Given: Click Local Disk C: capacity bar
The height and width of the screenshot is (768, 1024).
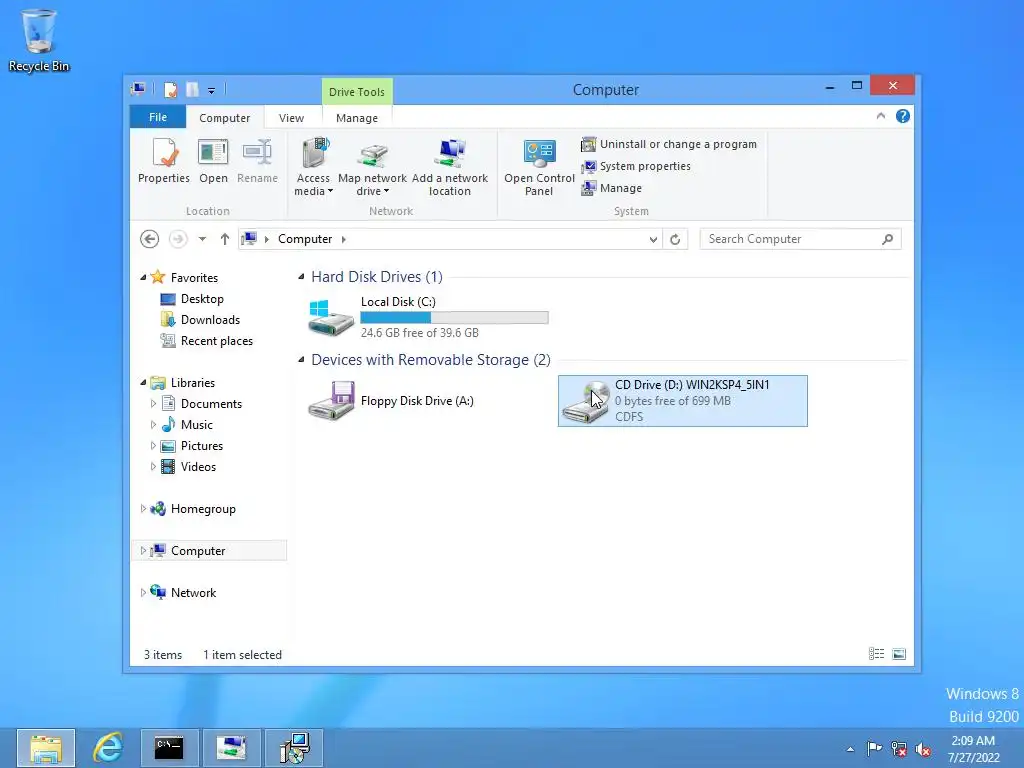Looking at the screenshot, I should 455,317.
